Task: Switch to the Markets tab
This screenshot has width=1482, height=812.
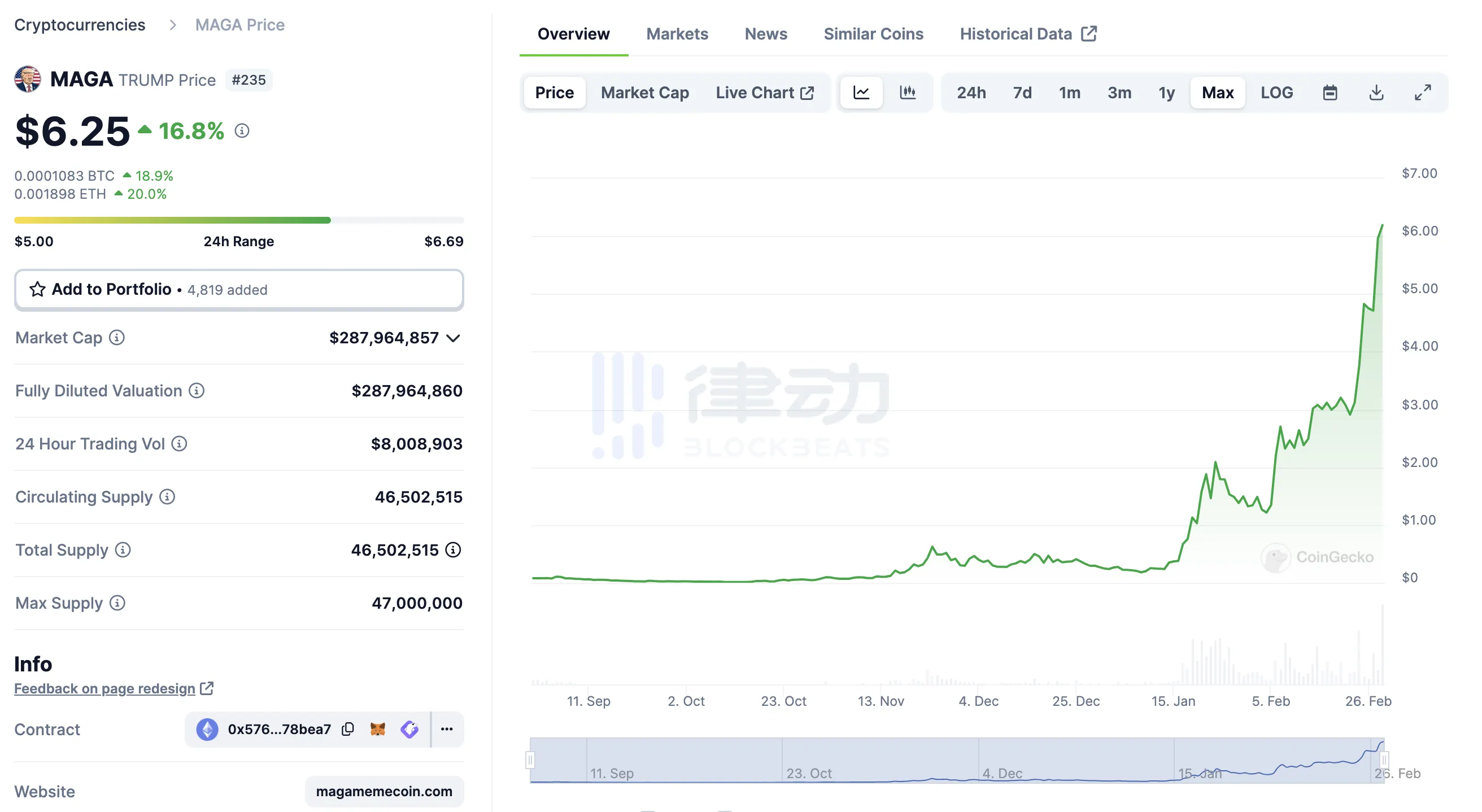Action: [677, 33]
